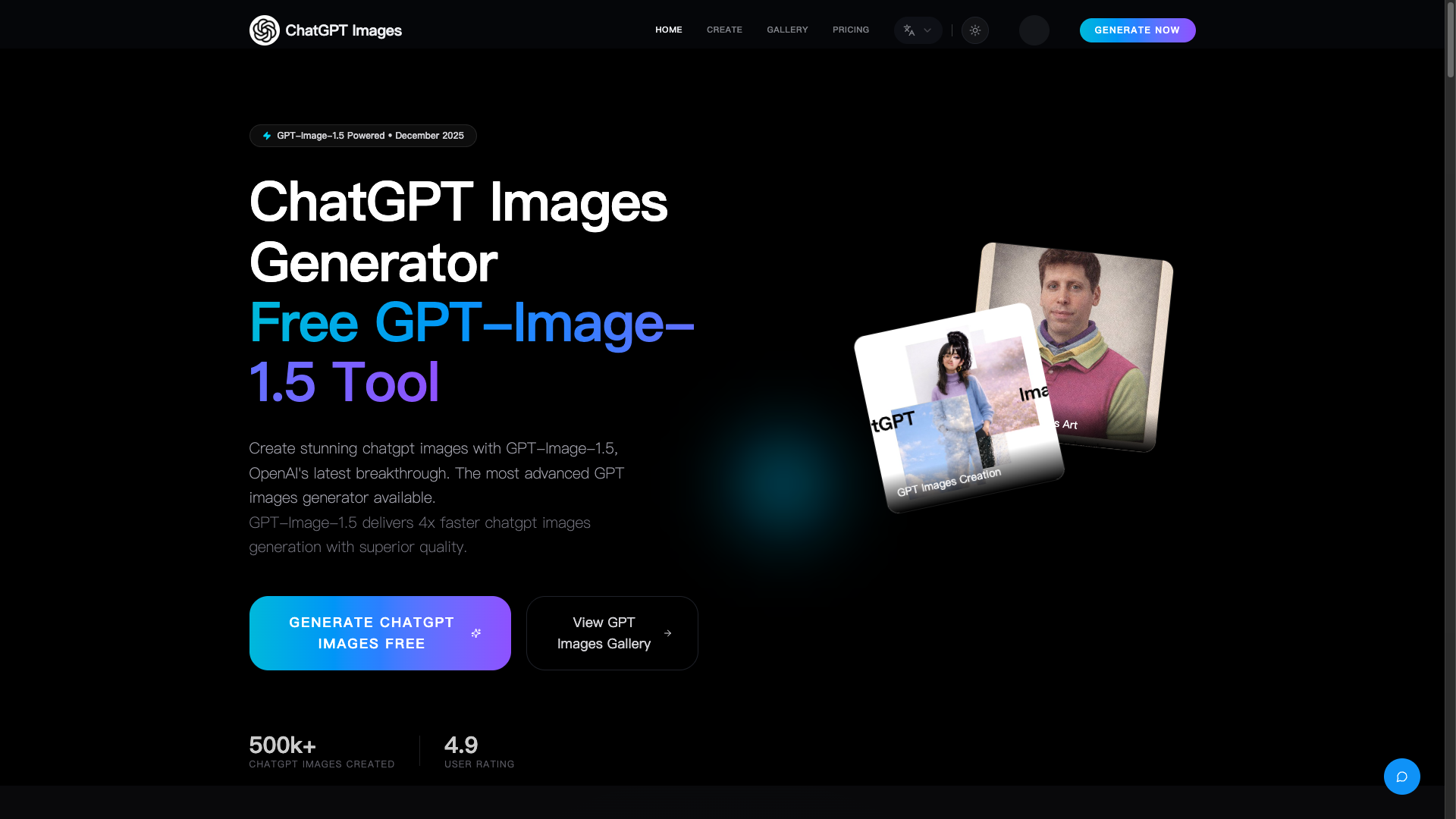
Task: Expand the language selector dropdown chevron
Action: (x=927, y=31)
